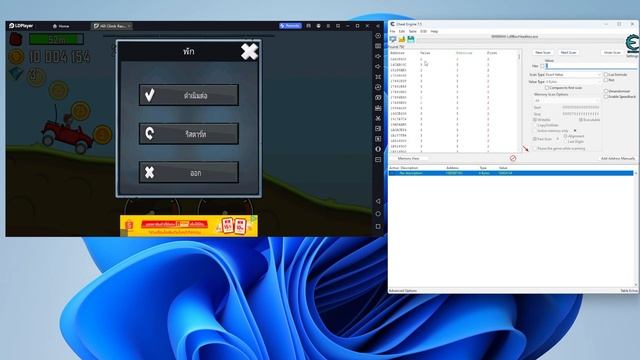Open the File menu in Cheat Engine
640x360 pixels.
[x=392, y=31]
